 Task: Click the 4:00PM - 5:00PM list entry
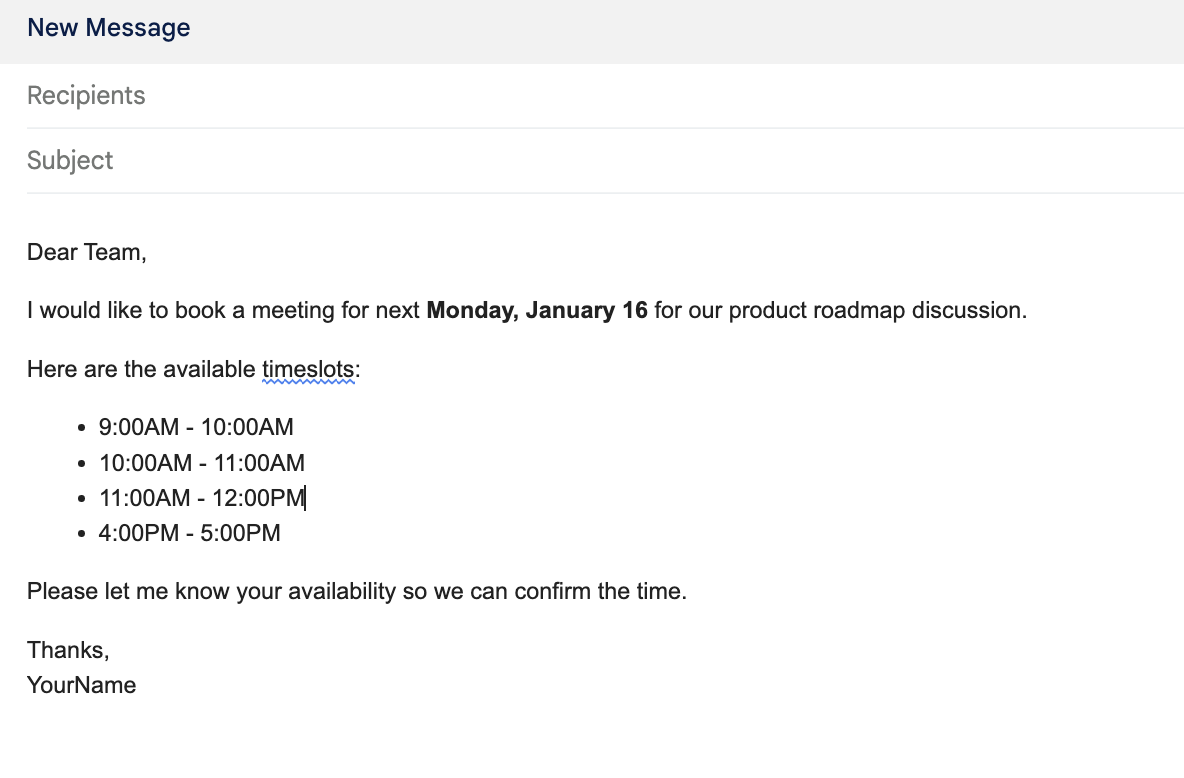pyautogui.click(x=189, y=533)
